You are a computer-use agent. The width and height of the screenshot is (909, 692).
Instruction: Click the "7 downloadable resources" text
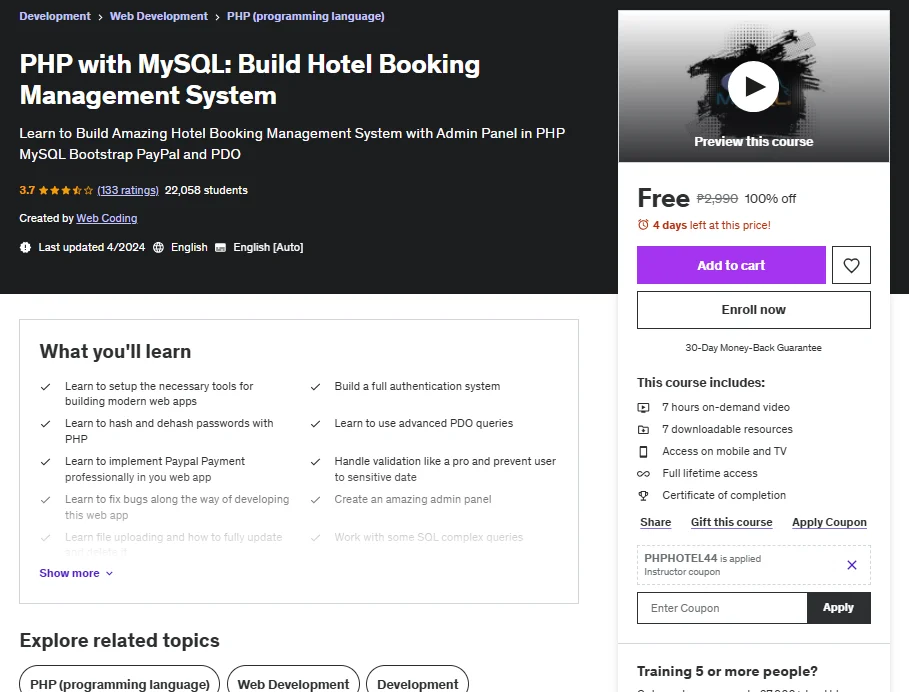click(x=727, y=429)
